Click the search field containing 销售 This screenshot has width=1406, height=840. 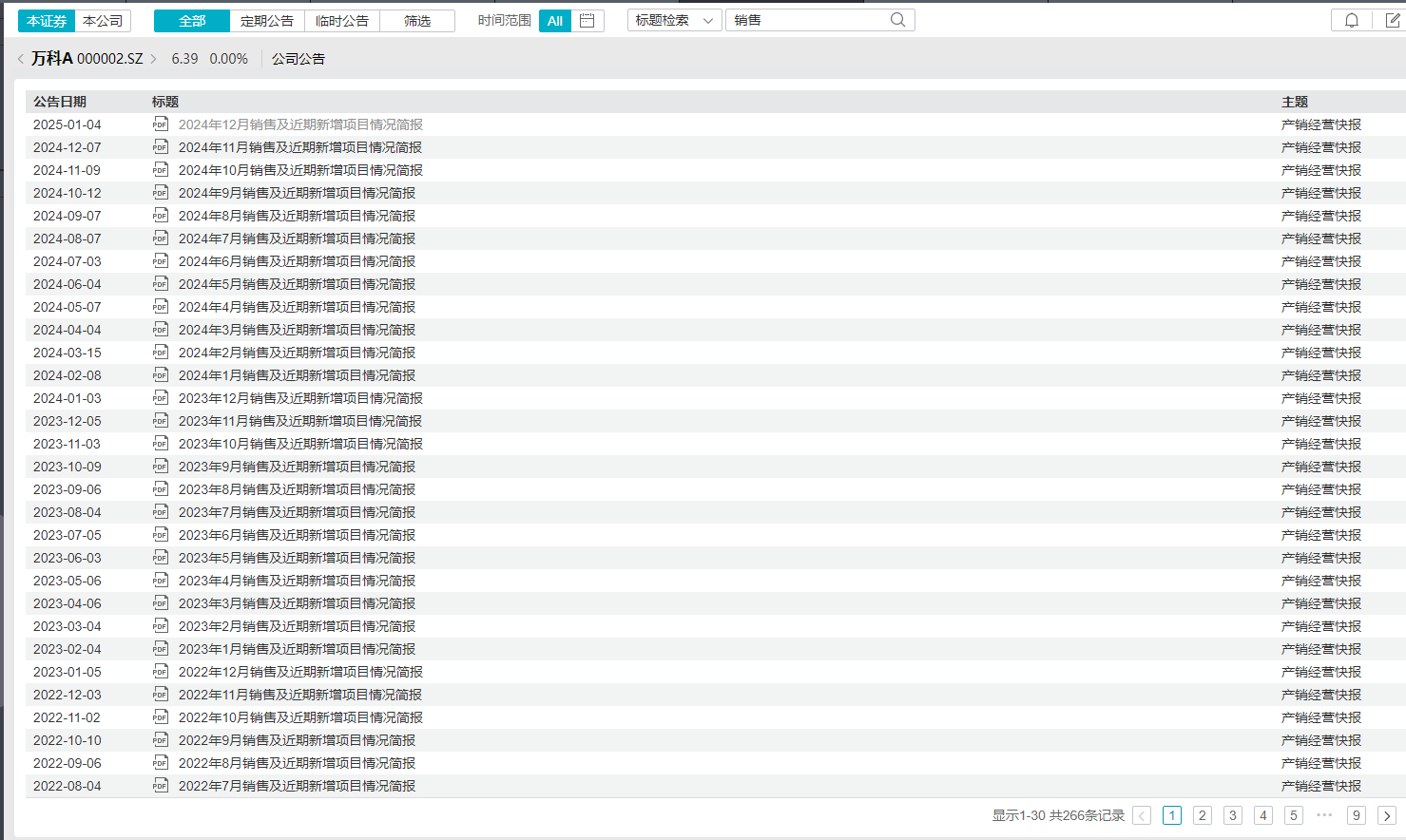[x=808, y=20]
